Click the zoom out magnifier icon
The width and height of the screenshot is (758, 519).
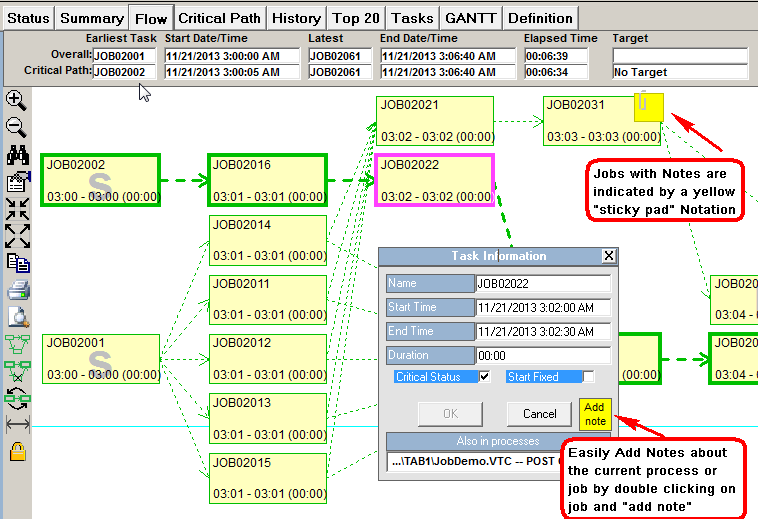16,128
